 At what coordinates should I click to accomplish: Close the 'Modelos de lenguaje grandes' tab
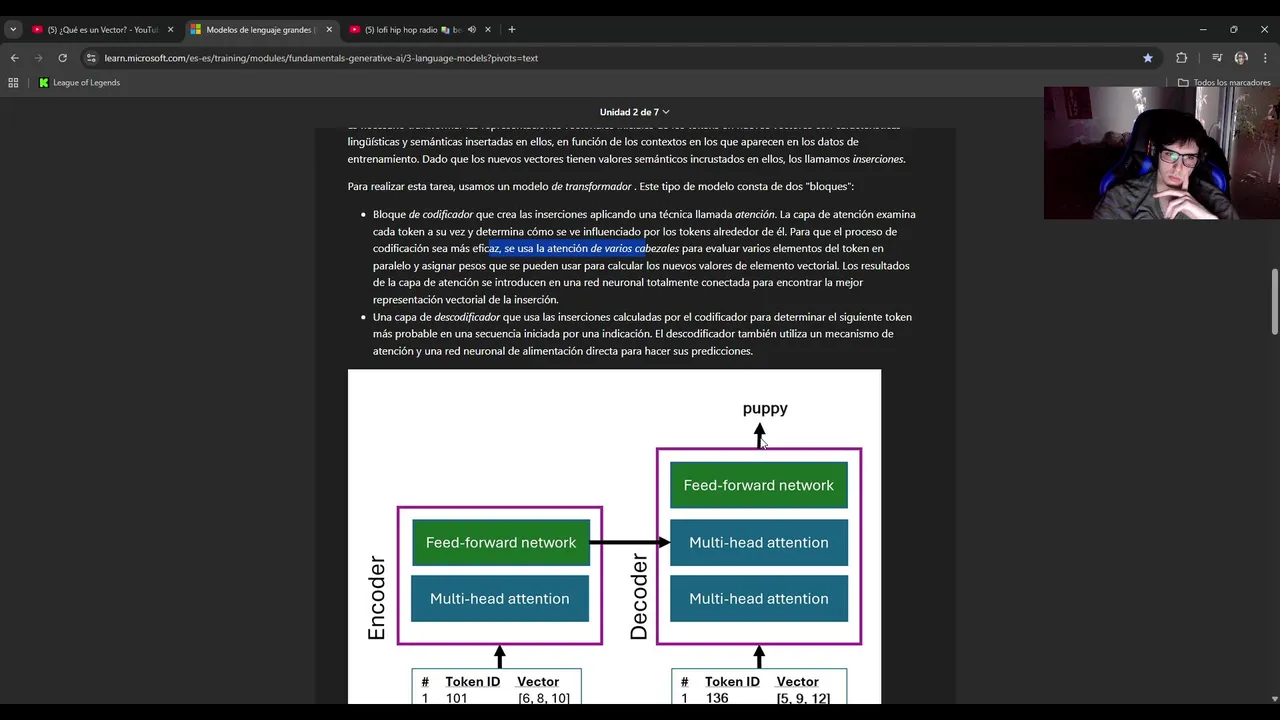coord(329,30)
